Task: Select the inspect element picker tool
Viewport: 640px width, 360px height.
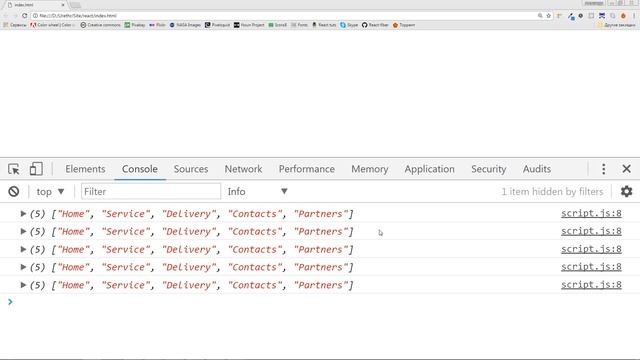Action: click(x=13, y=169)
